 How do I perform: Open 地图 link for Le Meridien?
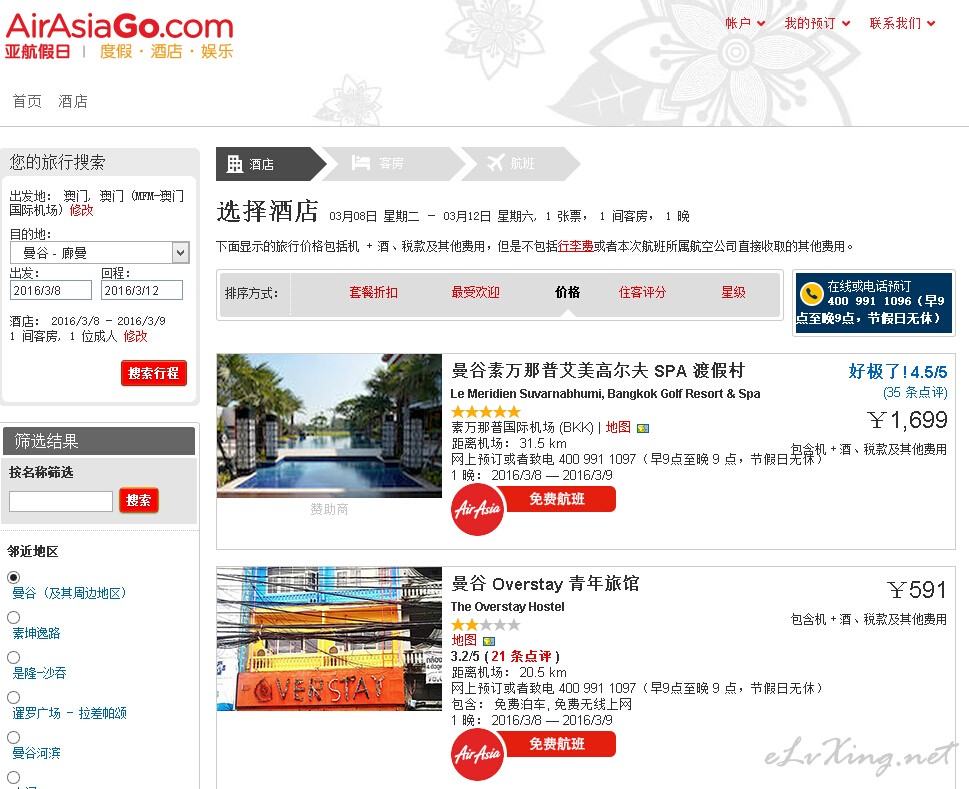[x=618, y=428]
